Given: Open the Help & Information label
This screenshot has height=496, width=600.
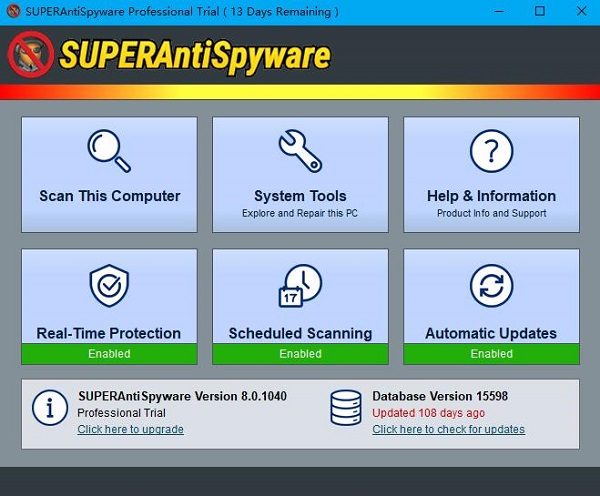Looking at the screenshot, I should 491,196.
